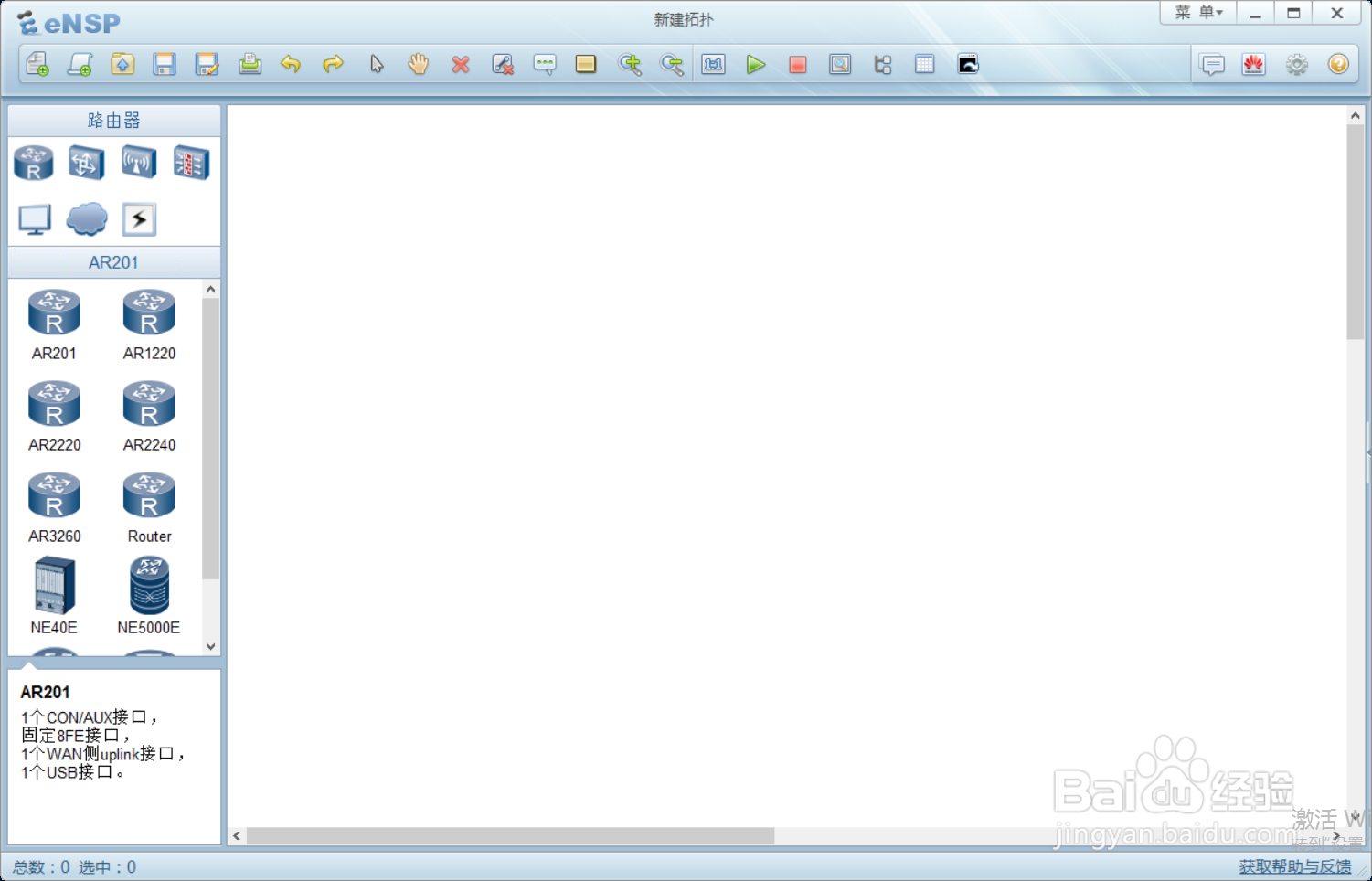This screenshot has width=1372, height=881.
Task: Click the 总数：0 status text
Action: tap(41, 867)
